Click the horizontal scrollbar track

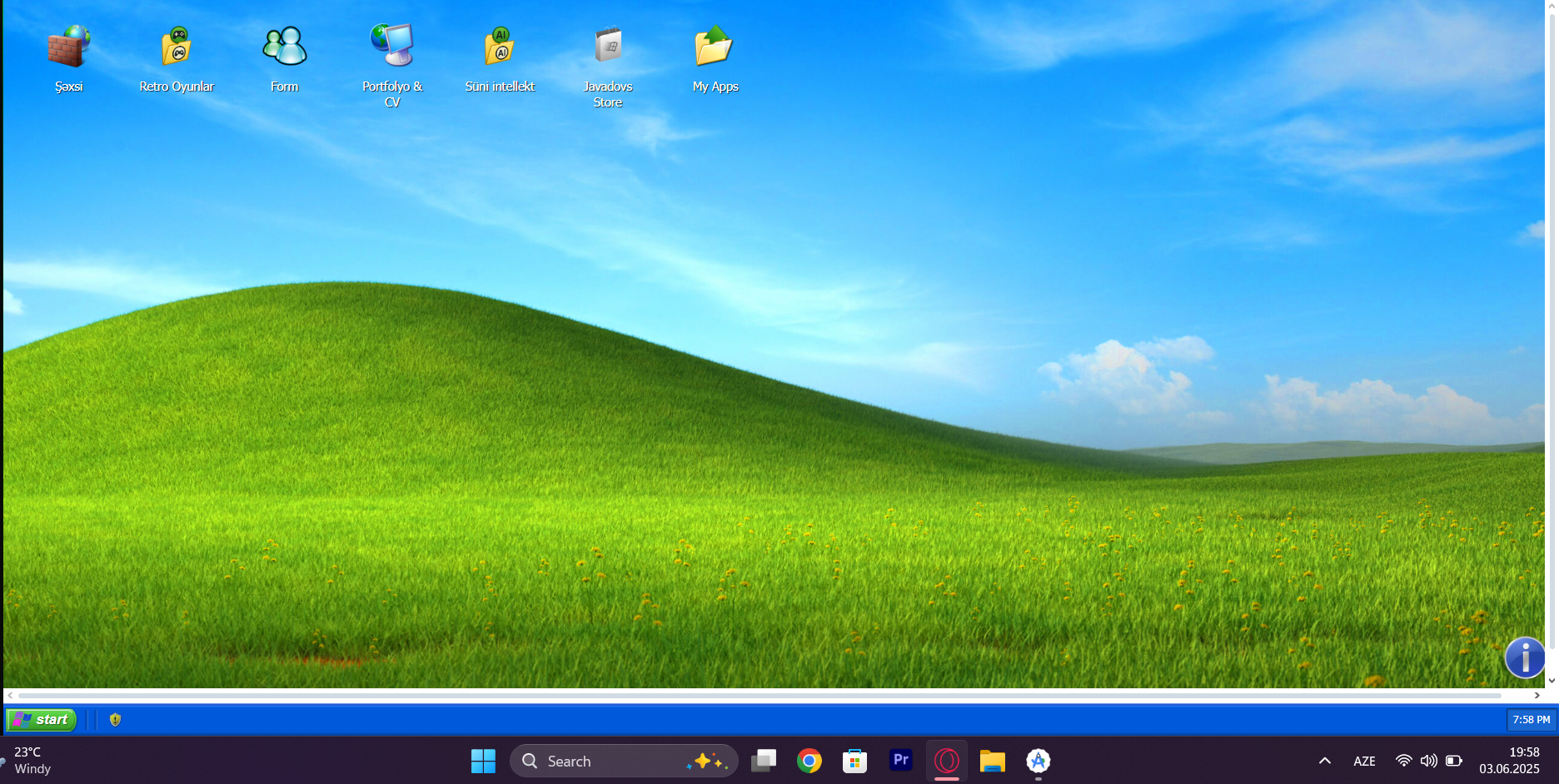click(x=760, y=695)
